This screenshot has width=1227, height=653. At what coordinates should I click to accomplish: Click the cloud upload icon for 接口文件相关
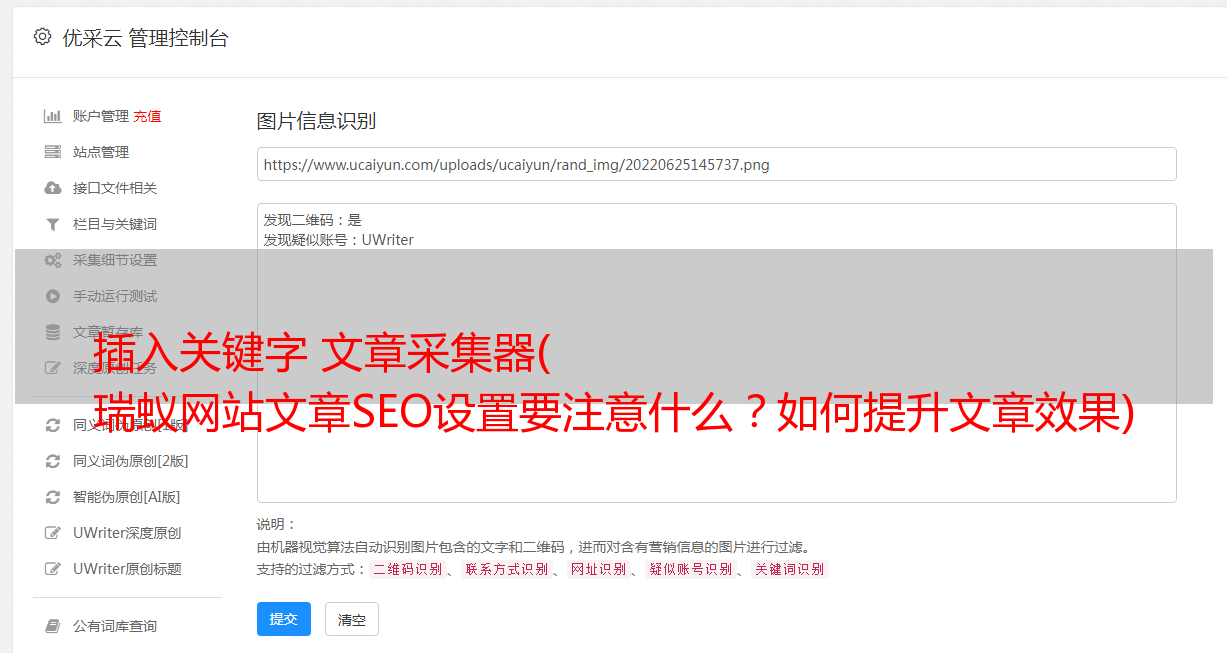pyautogui.click(x=53, y=188)
